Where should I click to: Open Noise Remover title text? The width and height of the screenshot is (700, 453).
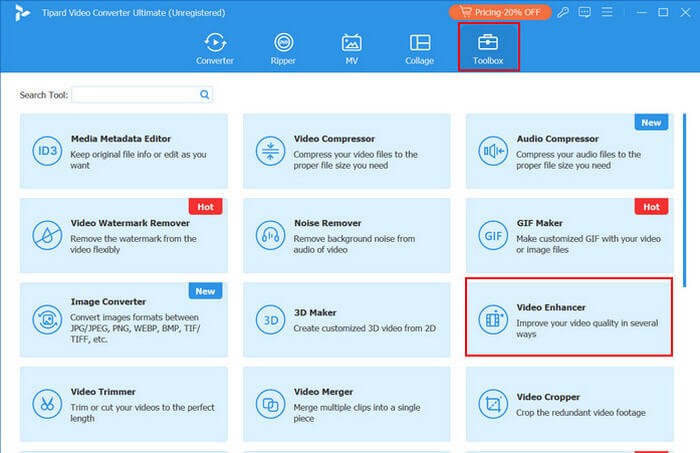328,223
